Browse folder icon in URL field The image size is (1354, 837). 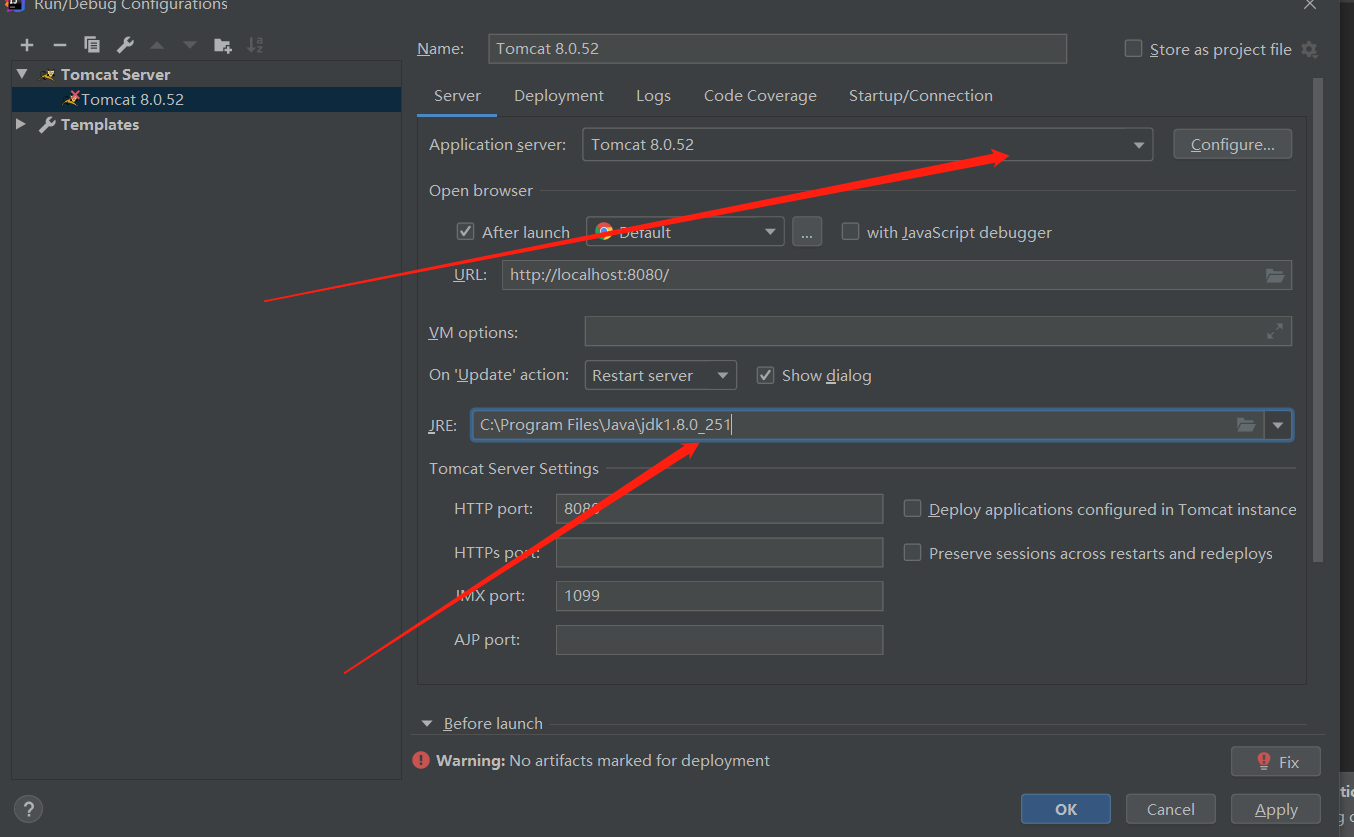pos(1275,275)
